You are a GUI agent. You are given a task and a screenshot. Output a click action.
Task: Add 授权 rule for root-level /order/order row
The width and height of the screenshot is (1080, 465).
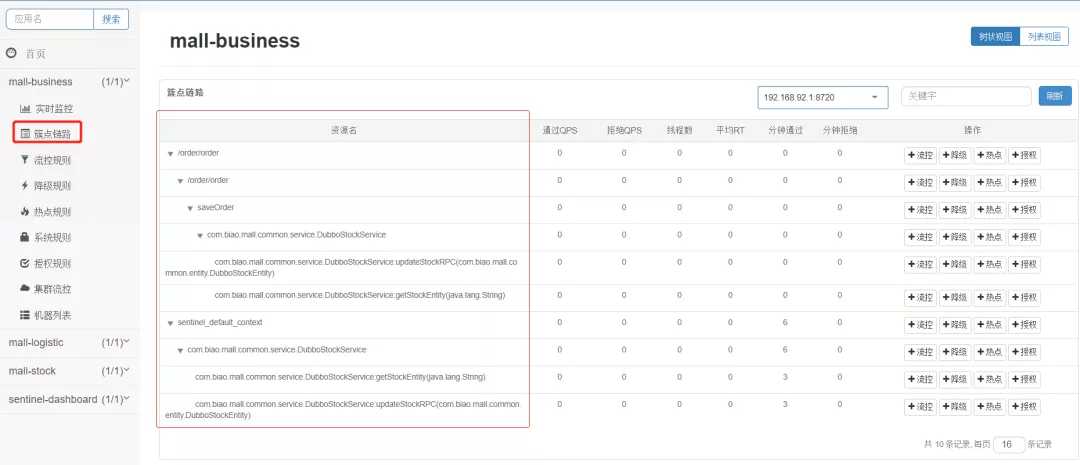[1024, 156]
